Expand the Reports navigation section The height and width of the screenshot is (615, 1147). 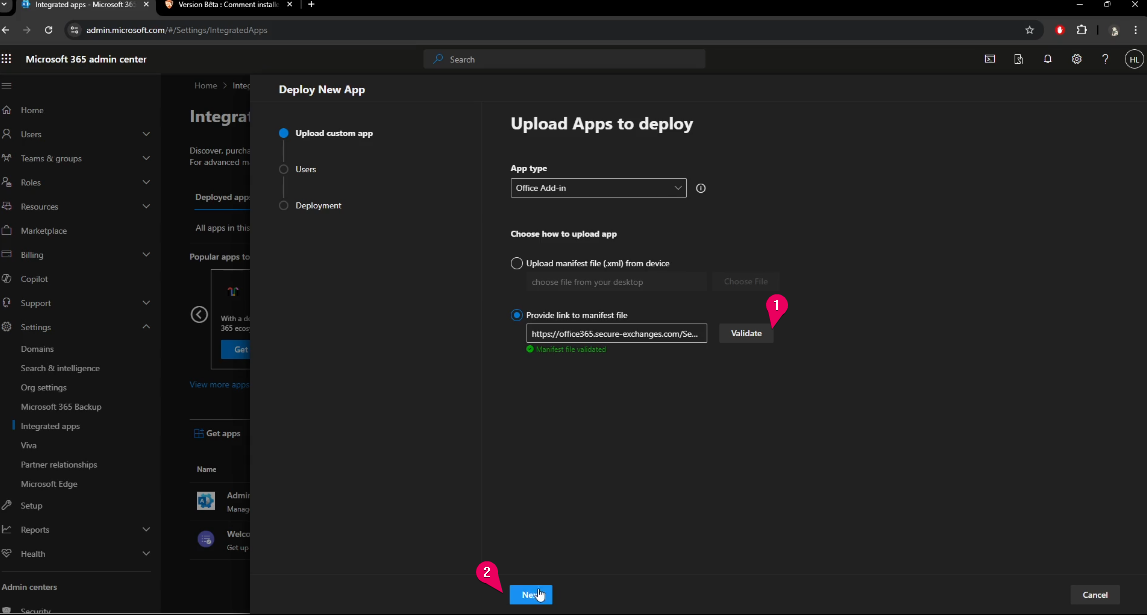click(146, 529)
